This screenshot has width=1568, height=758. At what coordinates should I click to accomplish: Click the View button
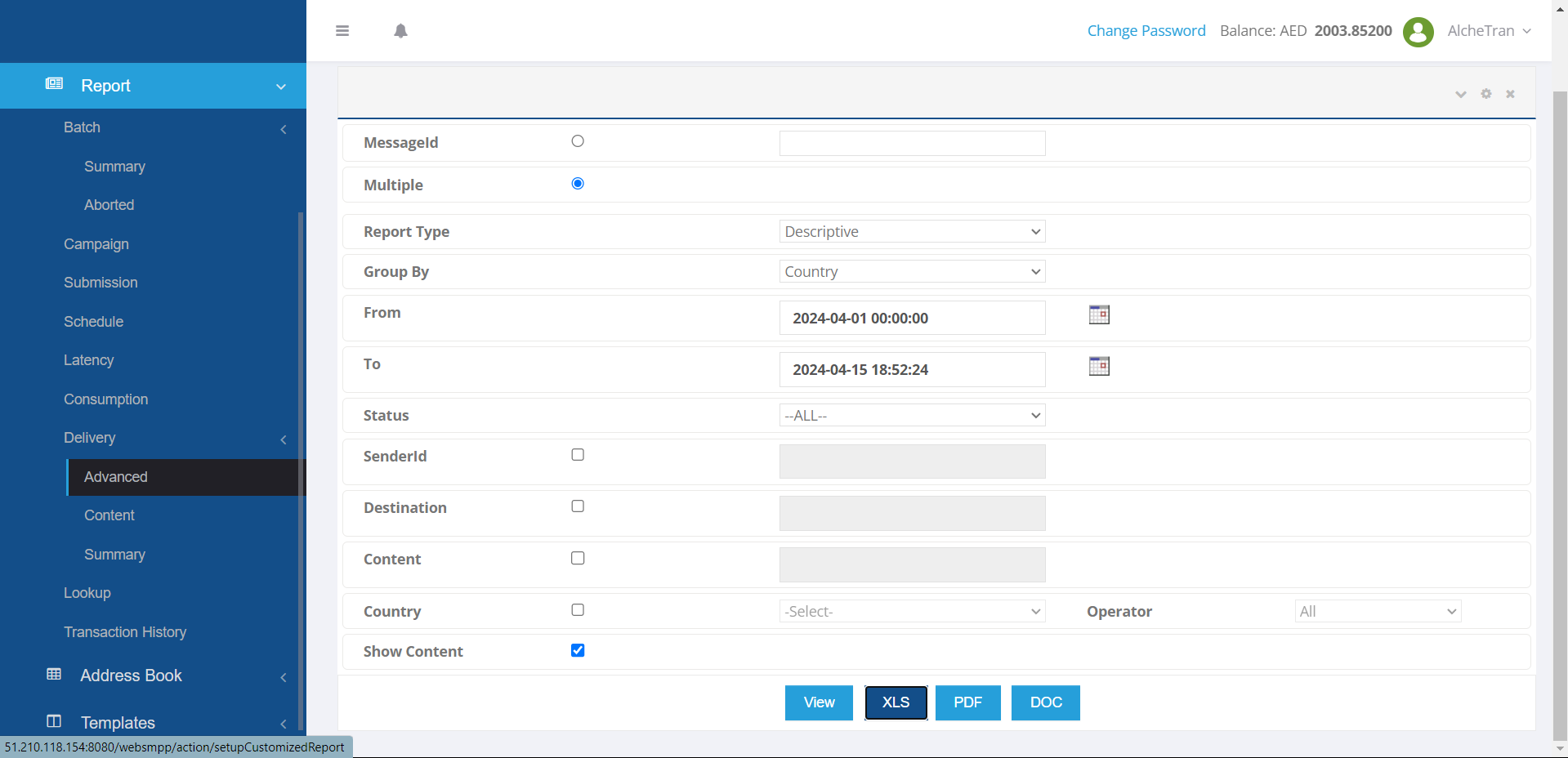[819, 702]
